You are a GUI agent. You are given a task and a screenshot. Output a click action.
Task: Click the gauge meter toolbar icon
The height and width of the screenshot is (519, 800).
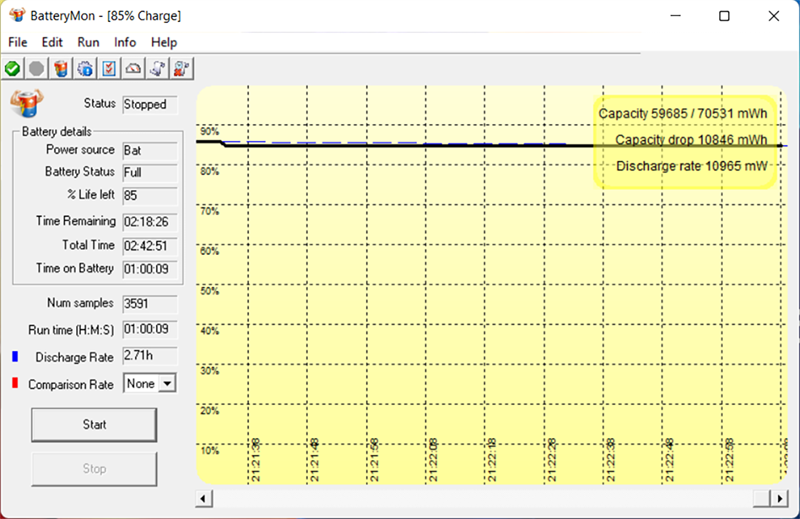point(133,68)
